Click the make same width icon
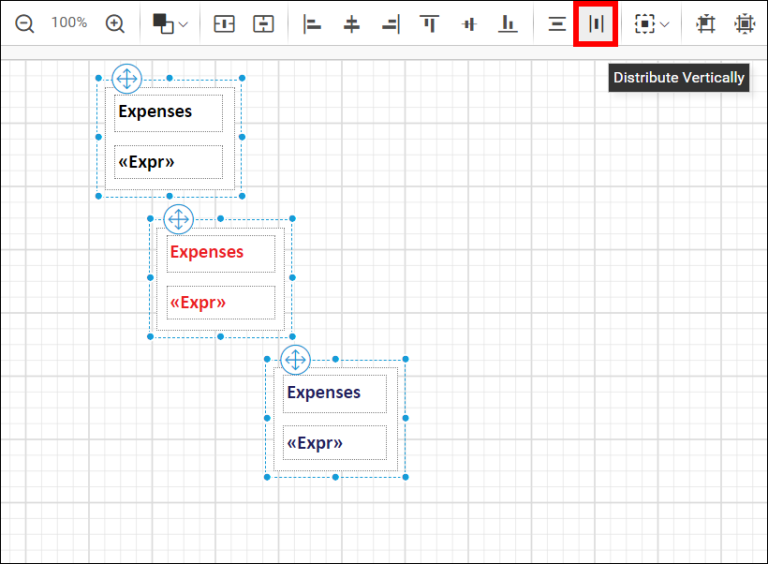Viewport: 768px width, 564px height. (224, 23)
